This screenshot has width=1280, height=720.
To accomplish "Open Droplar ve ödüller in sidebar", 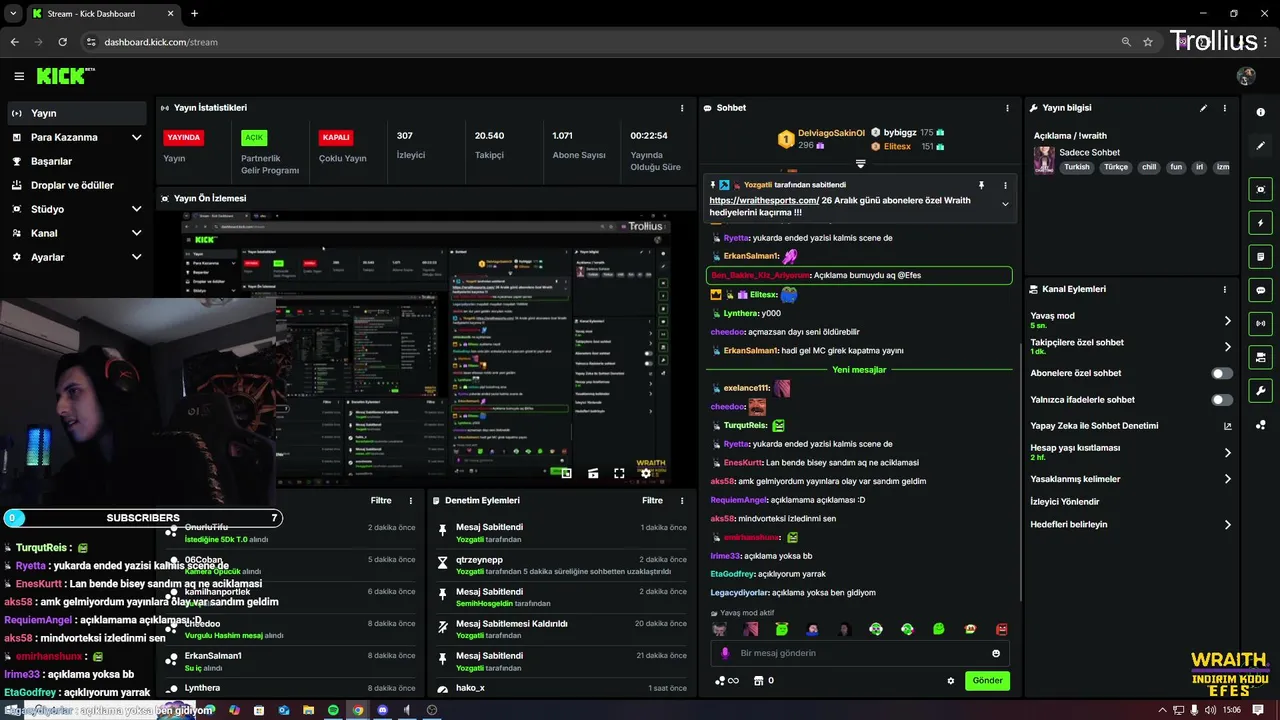I will pos(77,185).
